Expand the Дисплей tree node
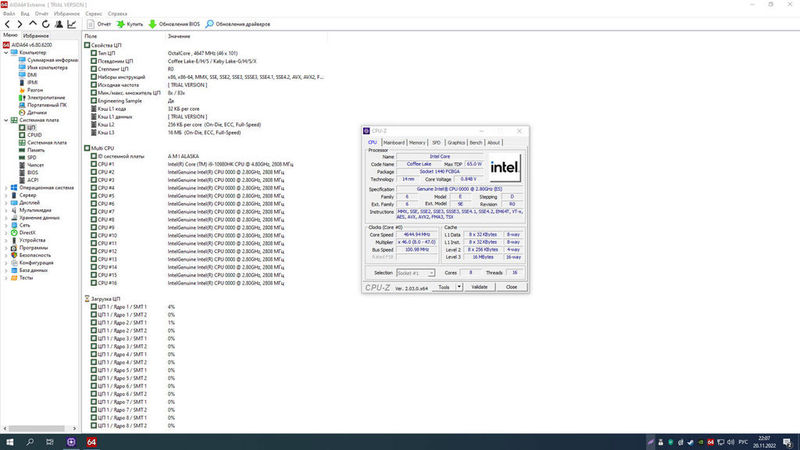The width and height of the screenshot is (800, 450). (x=6, y=203)
